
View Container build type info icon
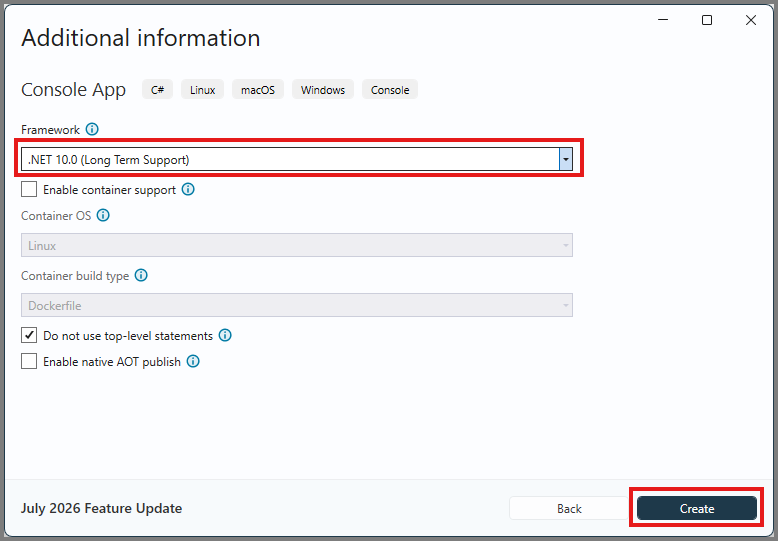(141, 275)
